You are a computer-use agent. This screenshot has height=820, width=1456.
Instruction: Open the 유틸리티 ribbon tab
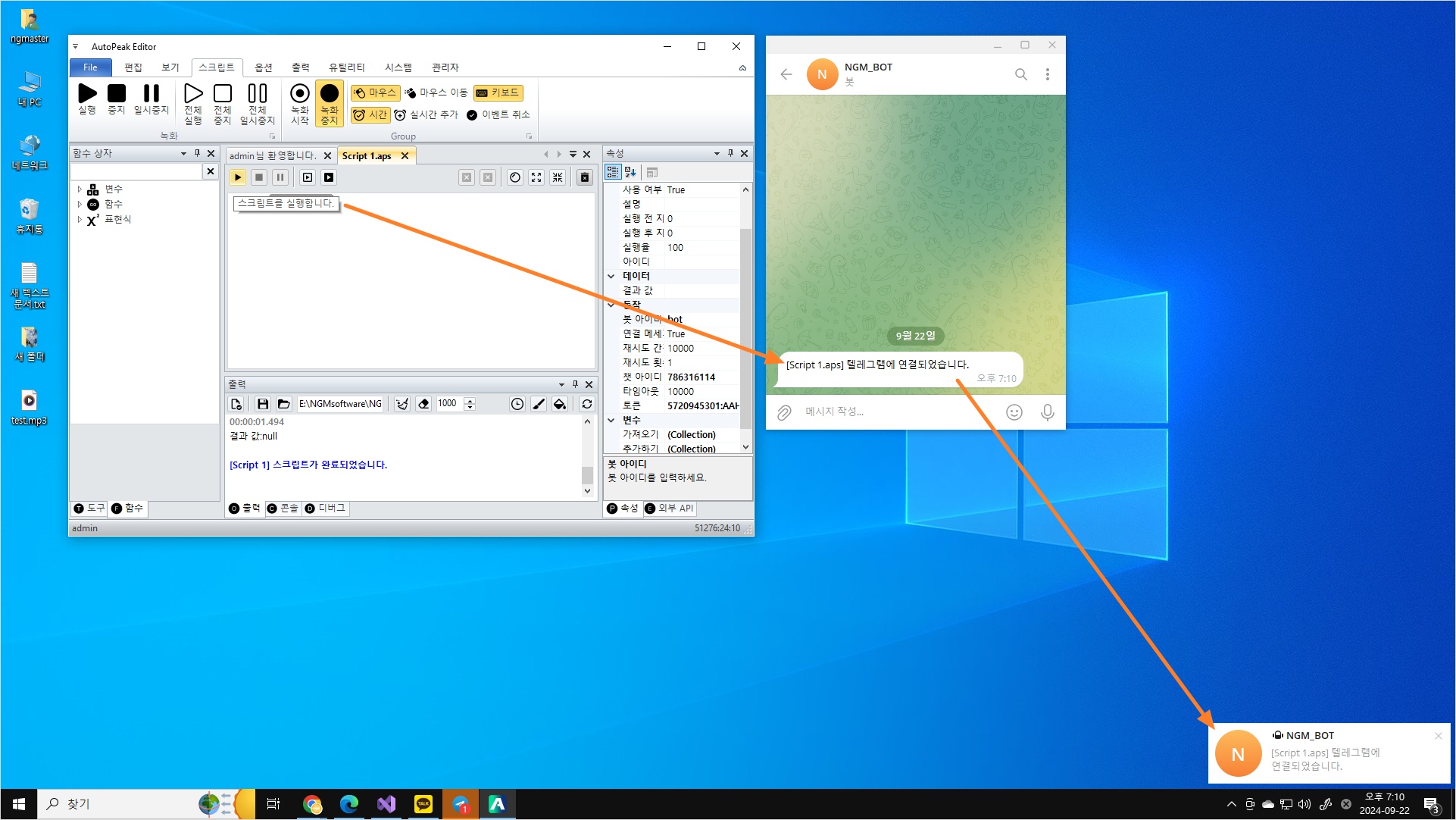click(x=346, y=67)
